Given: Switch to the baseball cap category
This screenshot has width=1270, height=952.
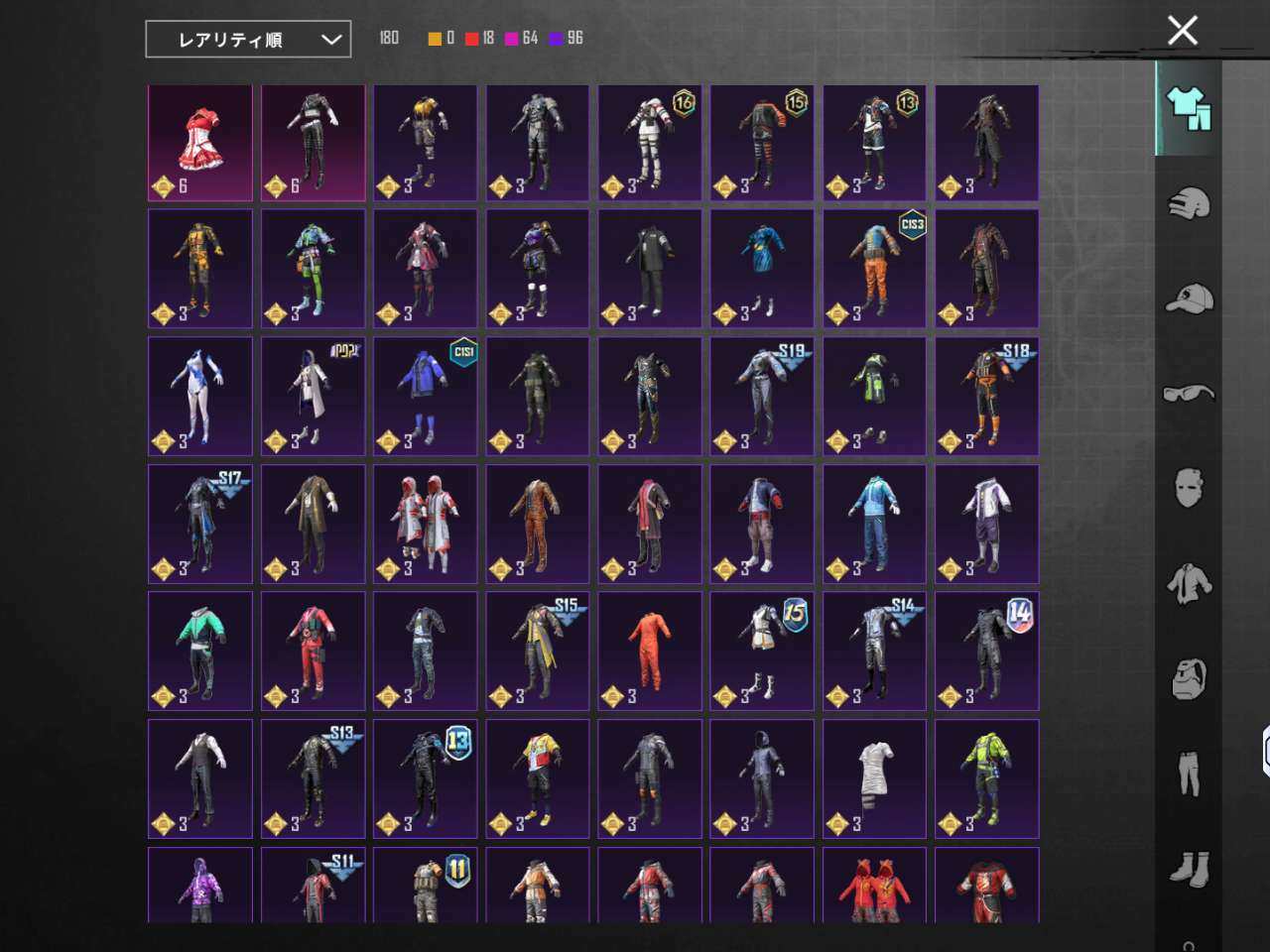Looking at the screenshot, I should (x=1189, y=298).
